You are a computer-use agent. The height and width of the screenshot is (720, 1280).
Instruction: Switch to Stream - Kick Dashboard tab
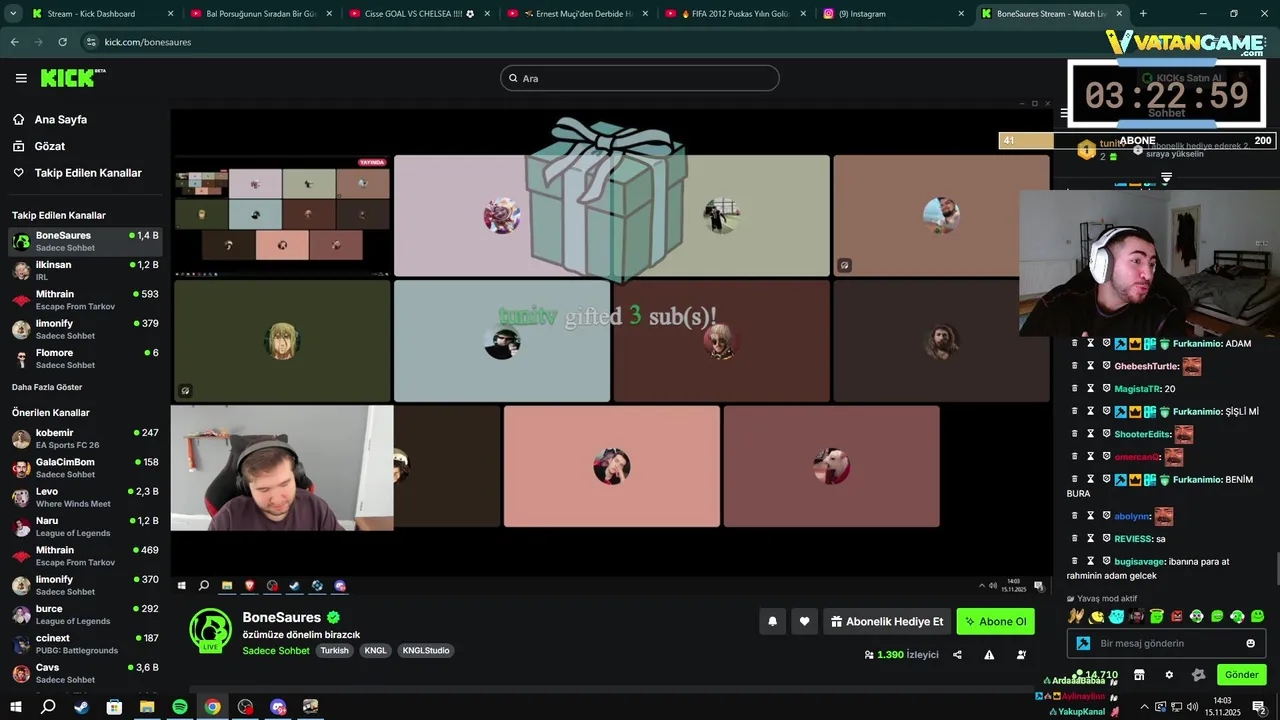(99, 14)
